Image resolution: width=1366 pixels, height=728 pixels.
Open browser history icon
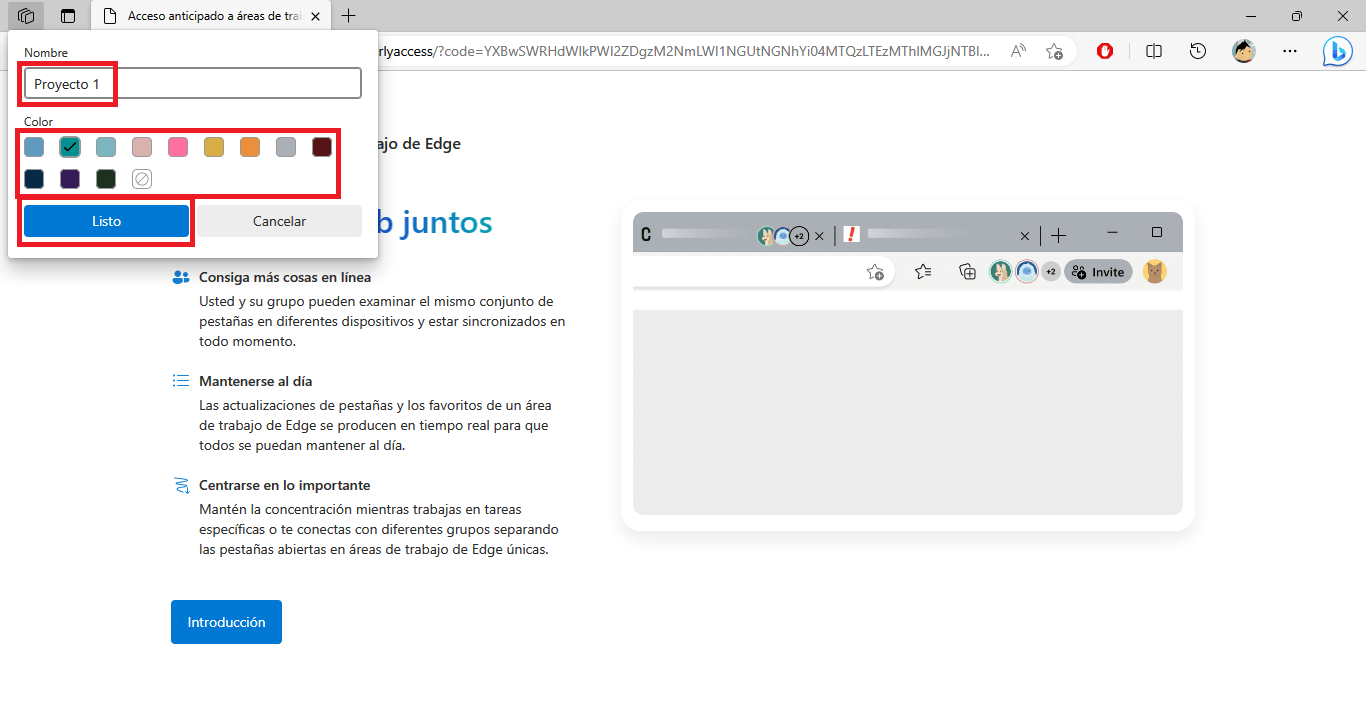pos(1198,51)
